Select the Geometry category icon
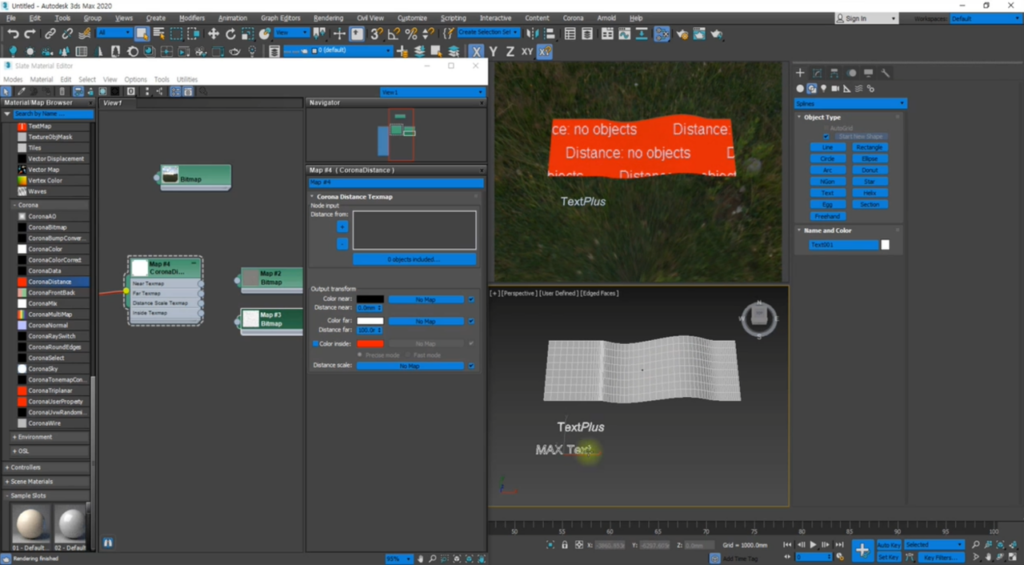The image size is (1024, 565). coord(800,88)
